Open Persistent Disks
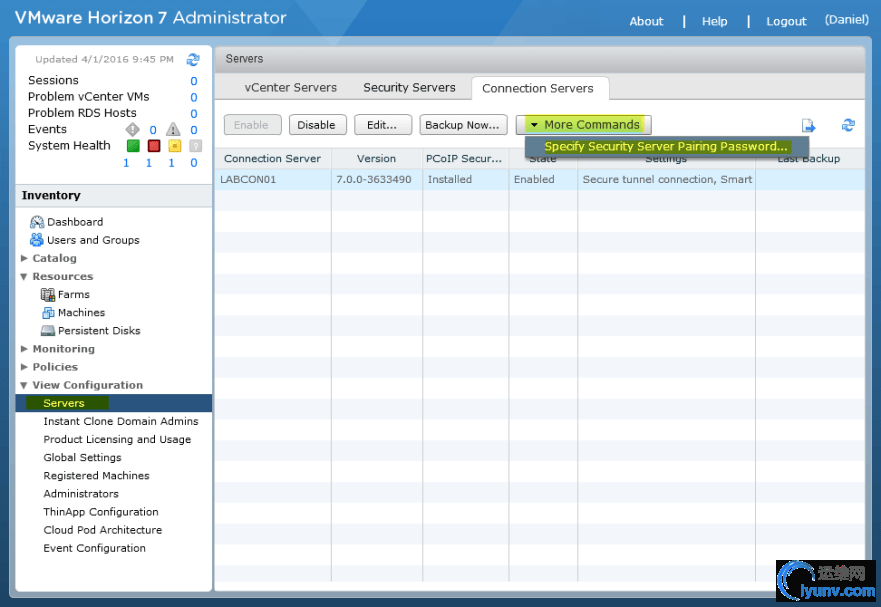This screenshot has height=607, width=881. (x=99, y=330)
